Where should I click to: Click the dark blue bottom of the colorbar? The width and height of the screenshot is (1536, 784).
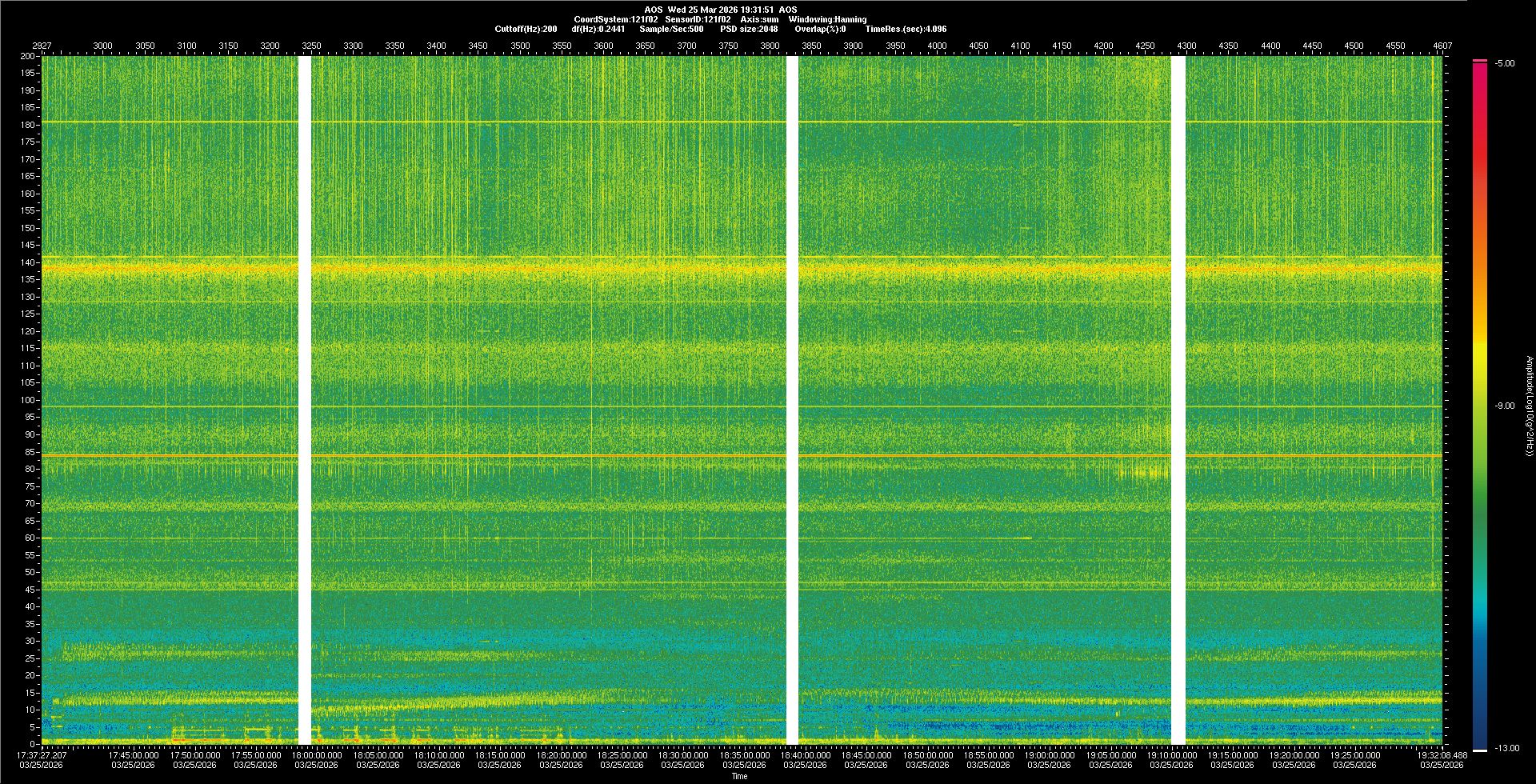tap(1479, 740)
